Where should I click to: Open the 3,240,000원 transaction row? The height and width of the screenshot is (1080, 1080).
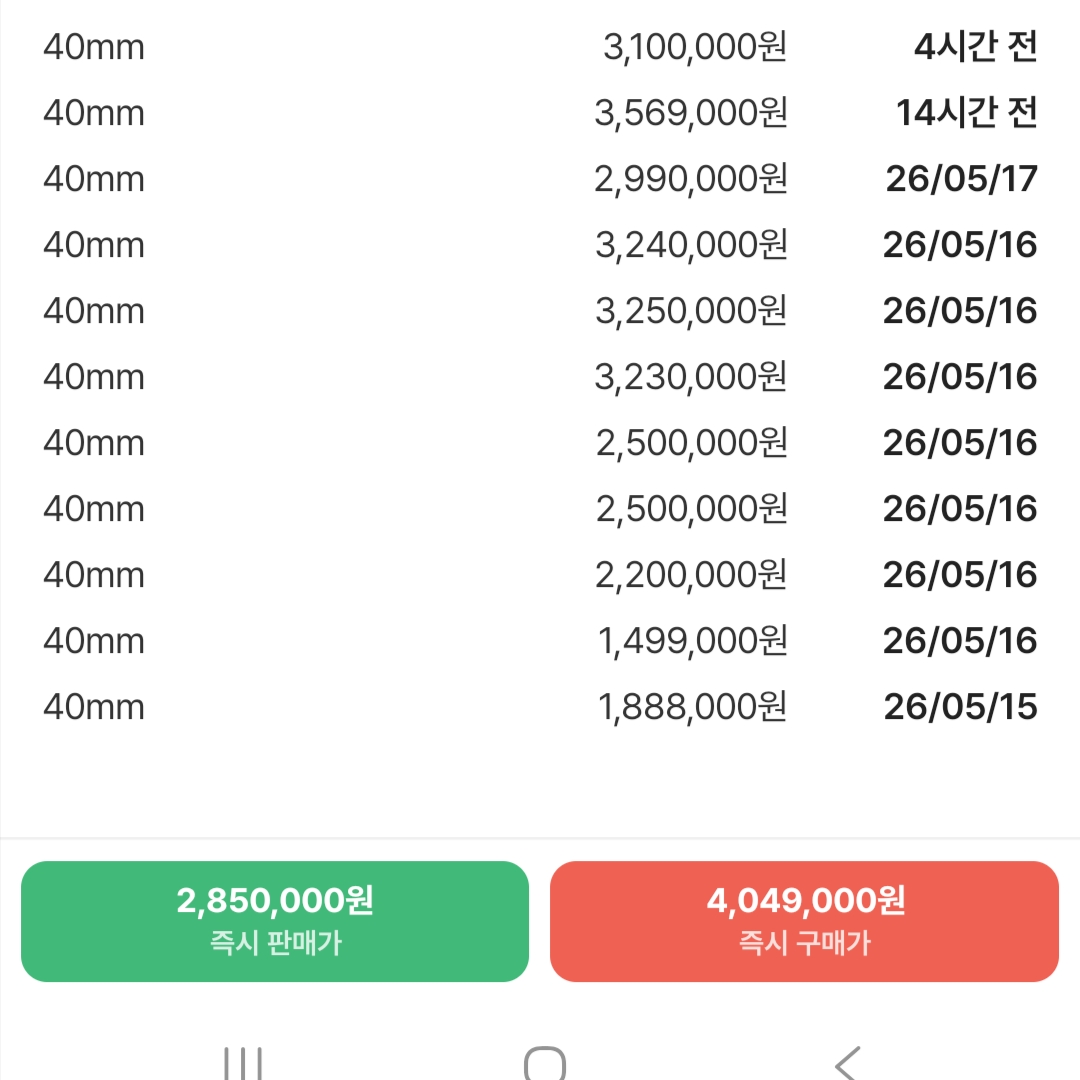point(540,245)
